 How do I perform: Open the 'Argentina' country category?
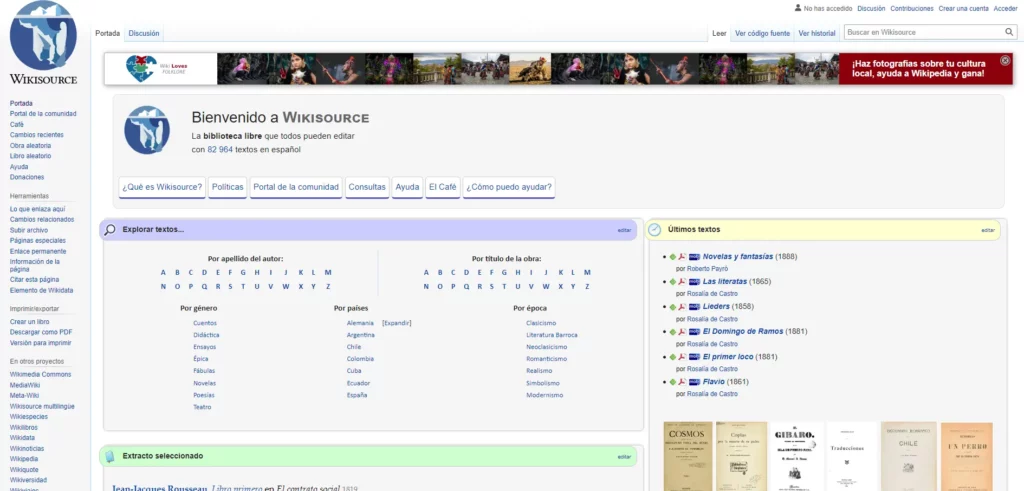(360, 335)
